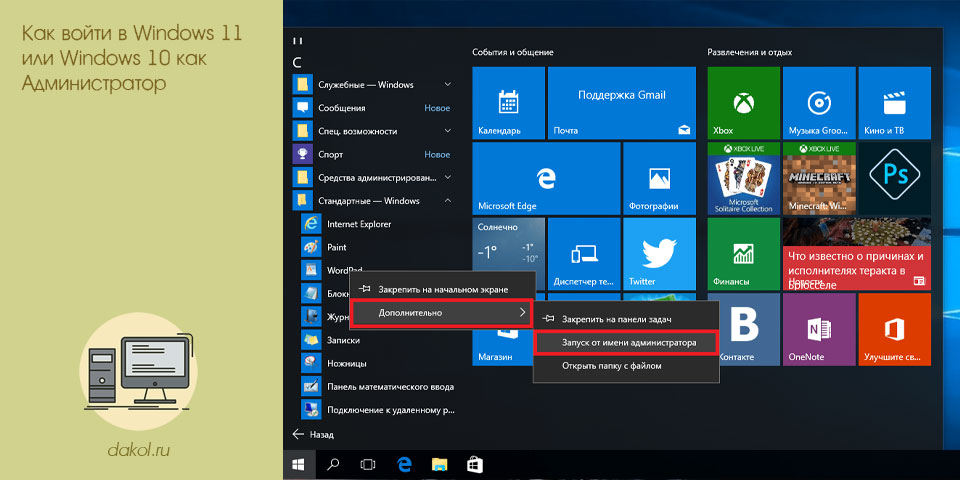Open the Ножницы snipping tool
Screen dimensions: 960x480
(x=347, y=363)
